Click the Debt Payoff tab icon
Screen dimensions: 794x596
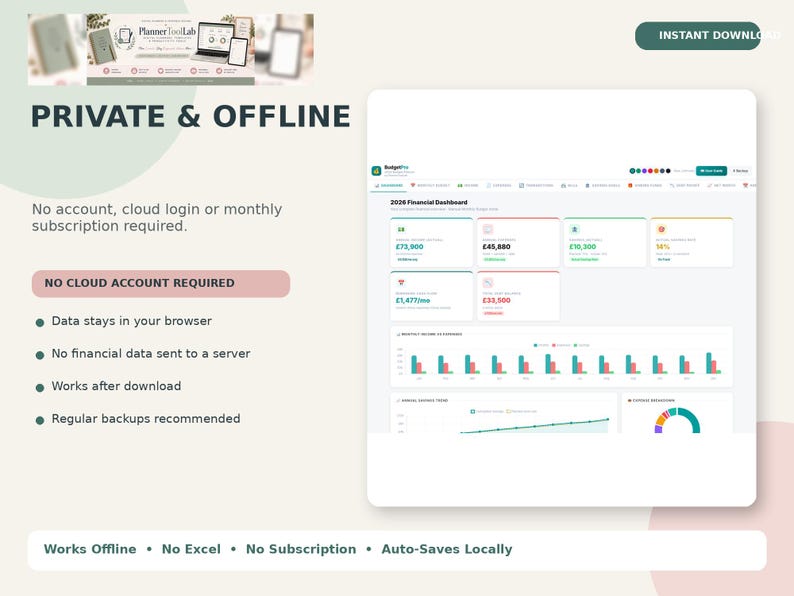(x=672, y=185)
